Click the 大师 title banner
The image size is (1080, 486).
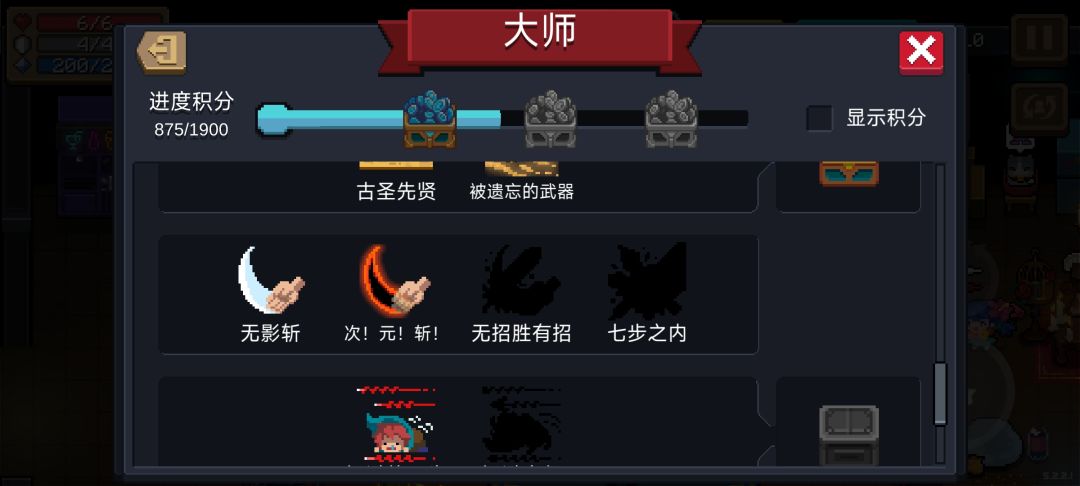[x=539, y=34]
